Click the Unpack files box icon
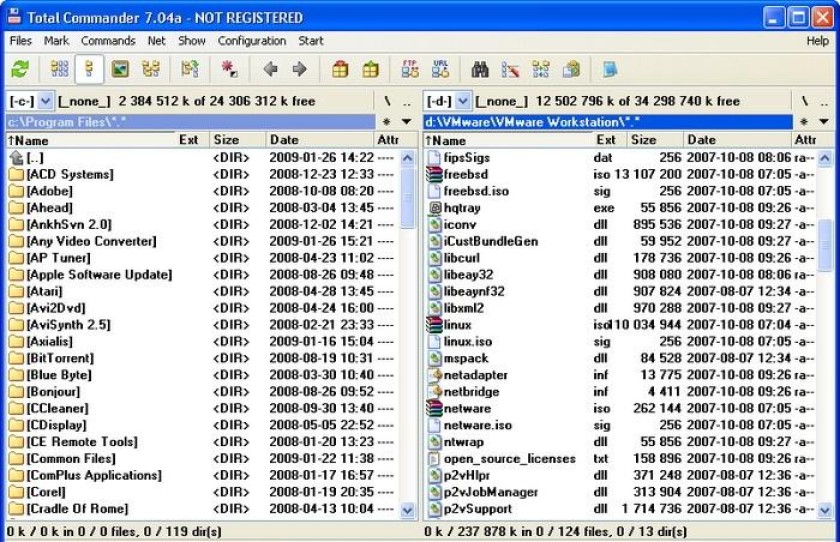Screen dimensions: 840x542 [x=370, y=69]
